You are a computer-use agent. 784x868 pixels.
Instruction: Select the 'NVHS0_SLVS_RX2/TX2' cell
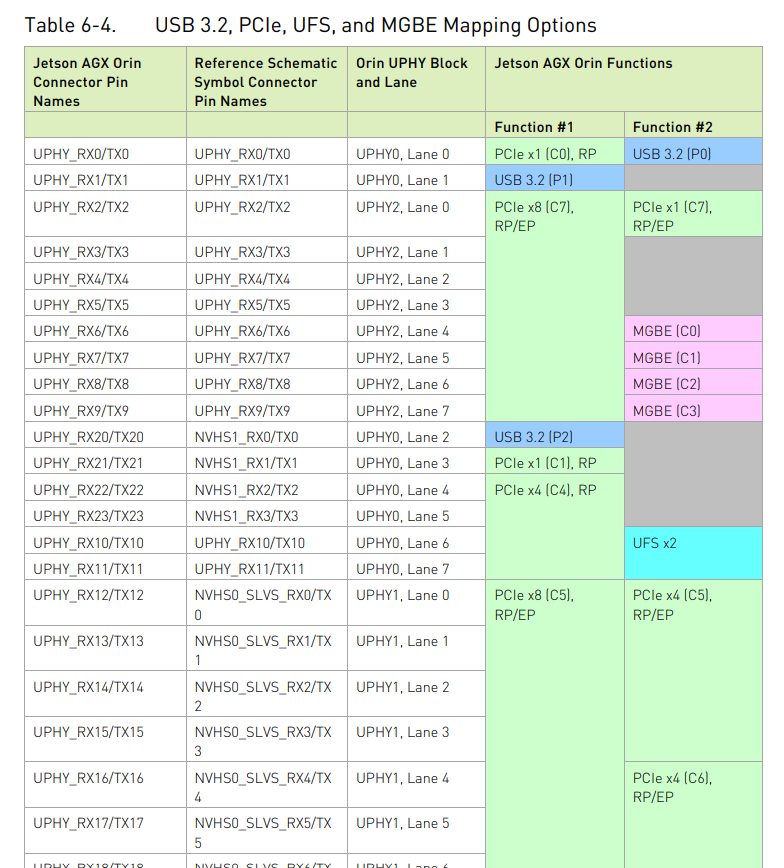(x=267, y=694)
